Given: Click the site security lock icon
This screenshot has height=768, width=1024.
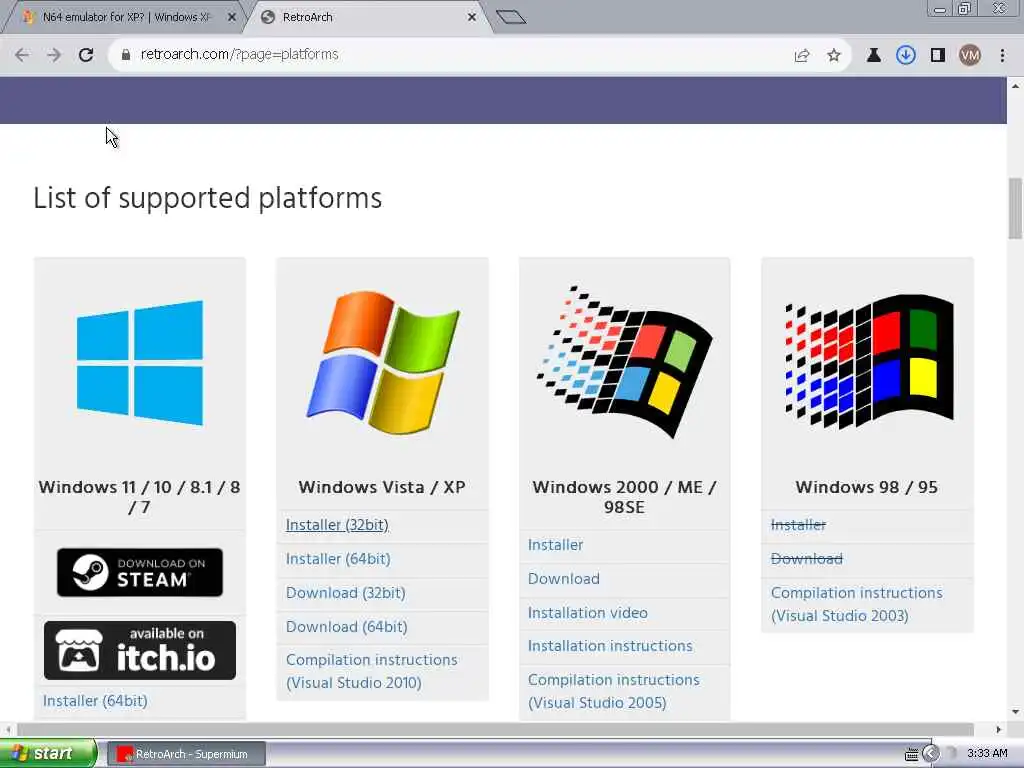Looking at the screenshot, I should pos(126,55).
